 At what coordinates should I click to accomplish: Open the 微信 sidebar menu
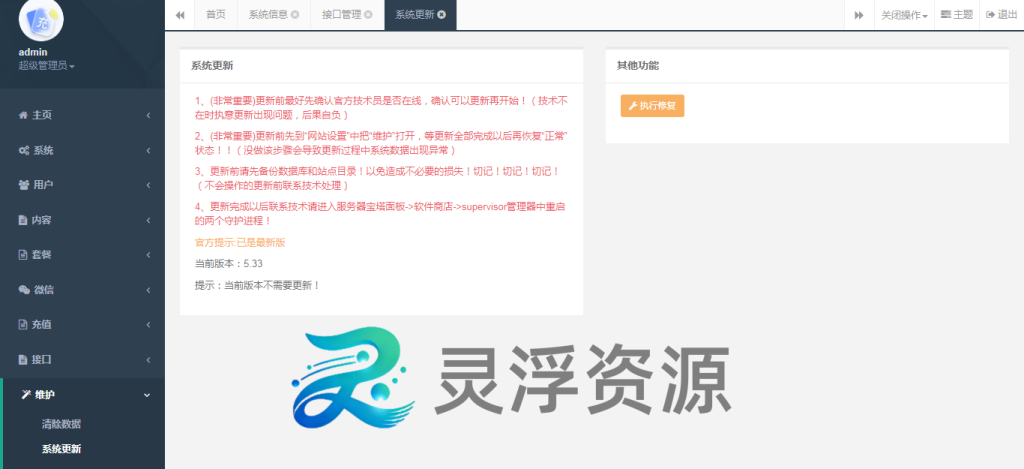click(82, 290)
